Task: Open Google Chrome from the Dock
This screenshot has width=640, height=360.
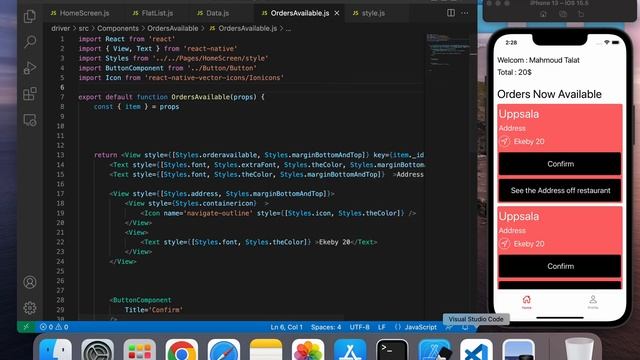Action: (x=182, y=350)
